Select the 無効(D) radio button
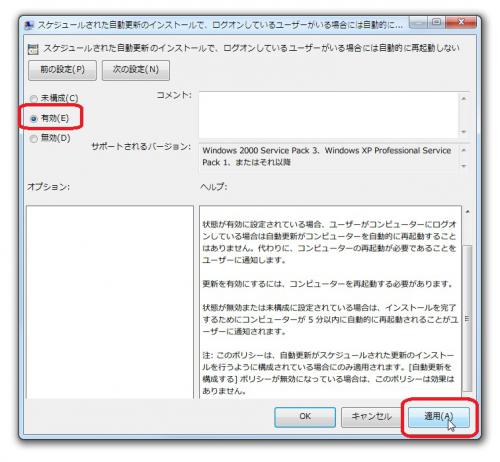Viewport: 500px width, 462px height. (x=34, y=138)
